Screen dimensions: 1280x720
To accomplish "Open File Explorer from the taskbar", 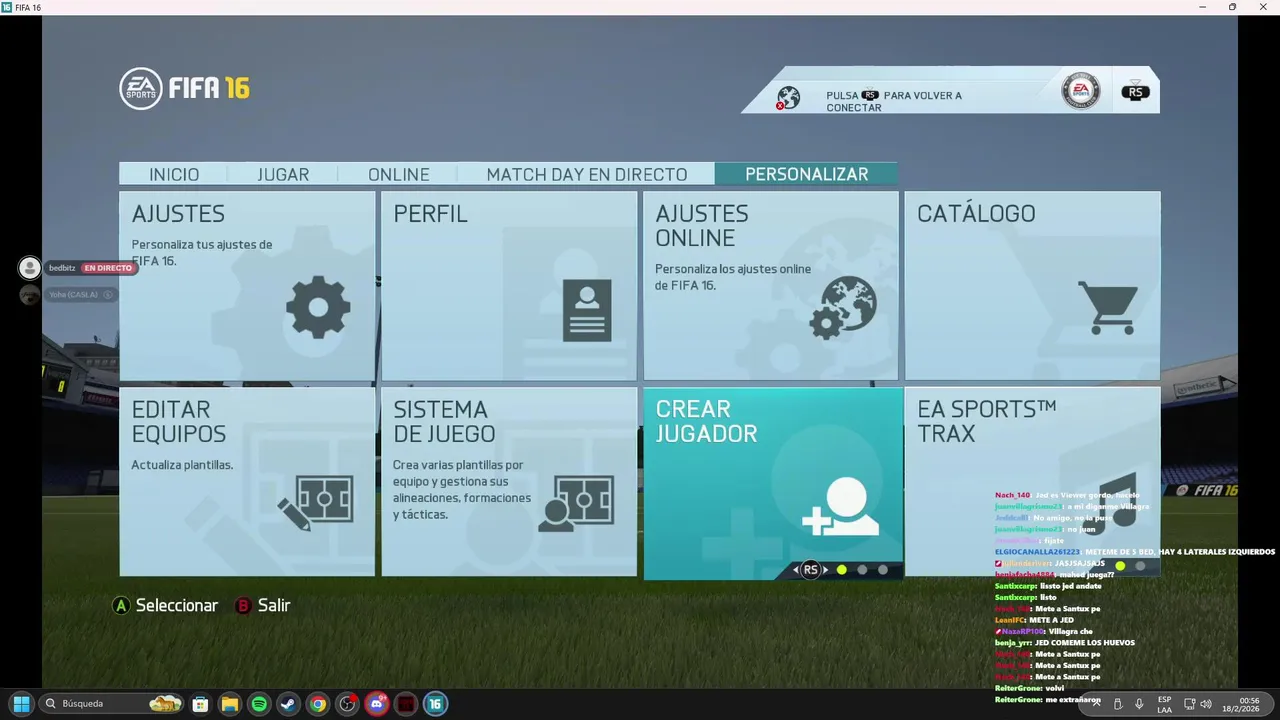I will [x=229, y=704].
